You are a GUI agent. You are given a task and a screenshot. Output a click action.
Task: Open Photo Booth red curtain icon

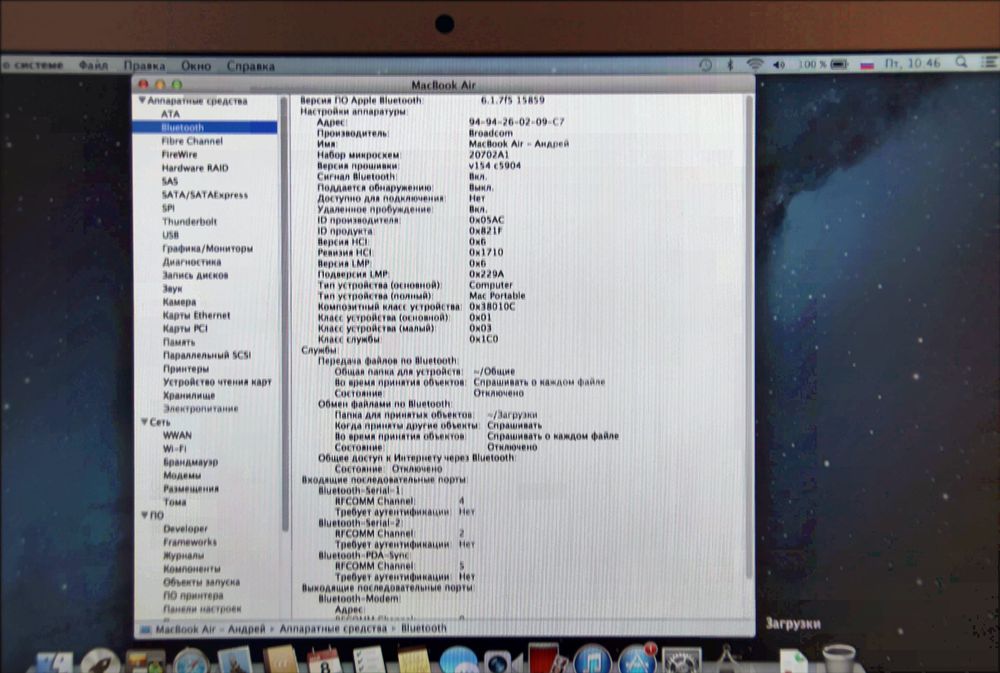(x=546, y=658)
